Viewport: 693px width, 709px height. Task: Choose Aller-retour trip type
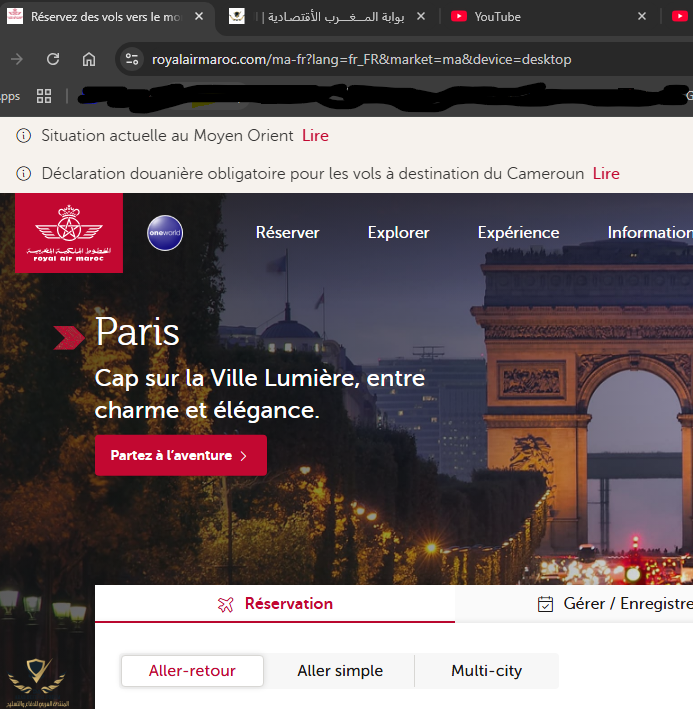tap(192, 671)
